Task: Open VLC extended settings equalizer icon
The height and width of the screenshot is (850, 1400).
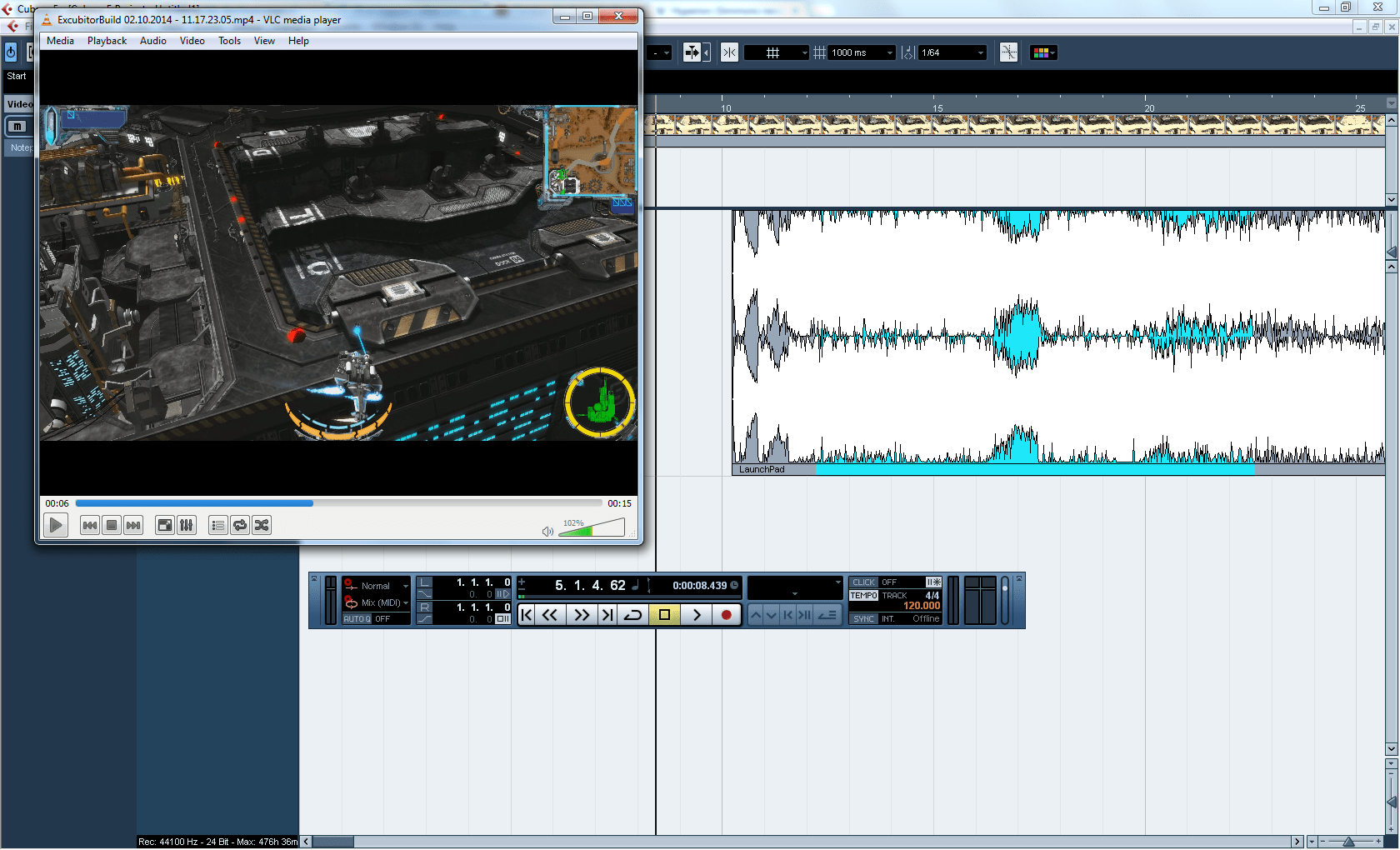Action: coord(187,525)
